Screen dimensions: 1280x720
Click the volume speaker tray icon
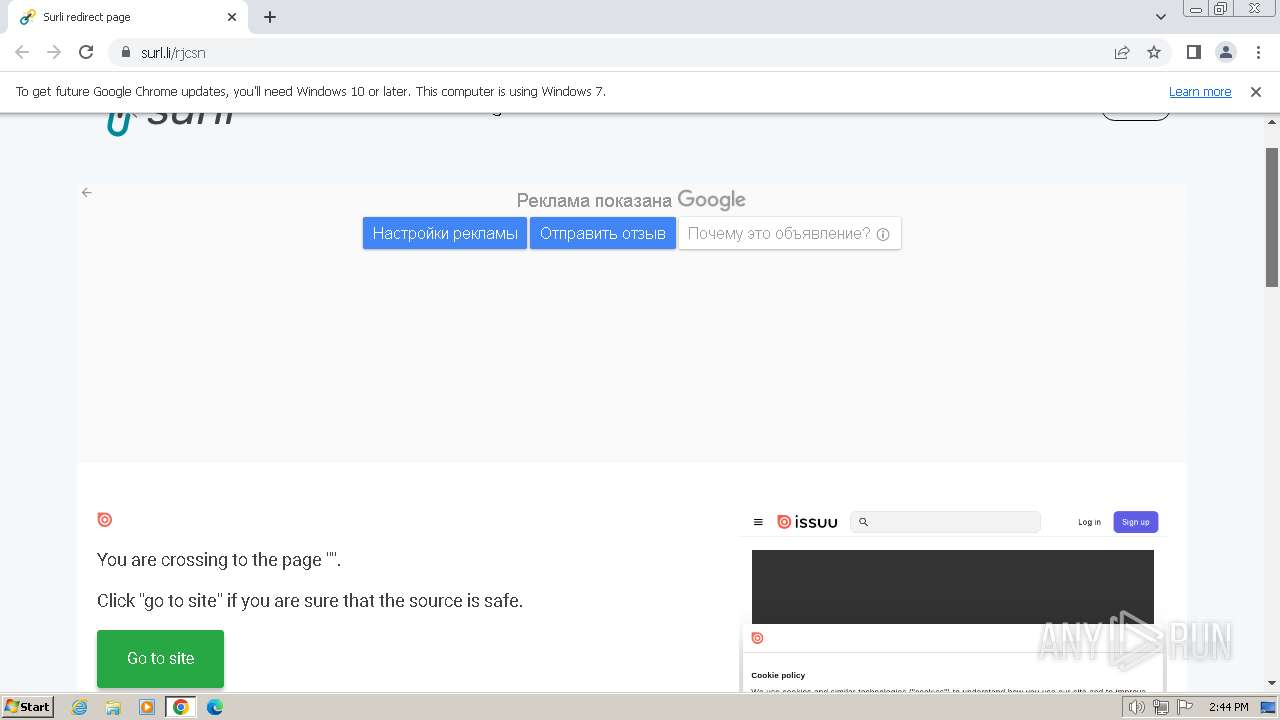pyautogui.click(x=1137, y=707)
